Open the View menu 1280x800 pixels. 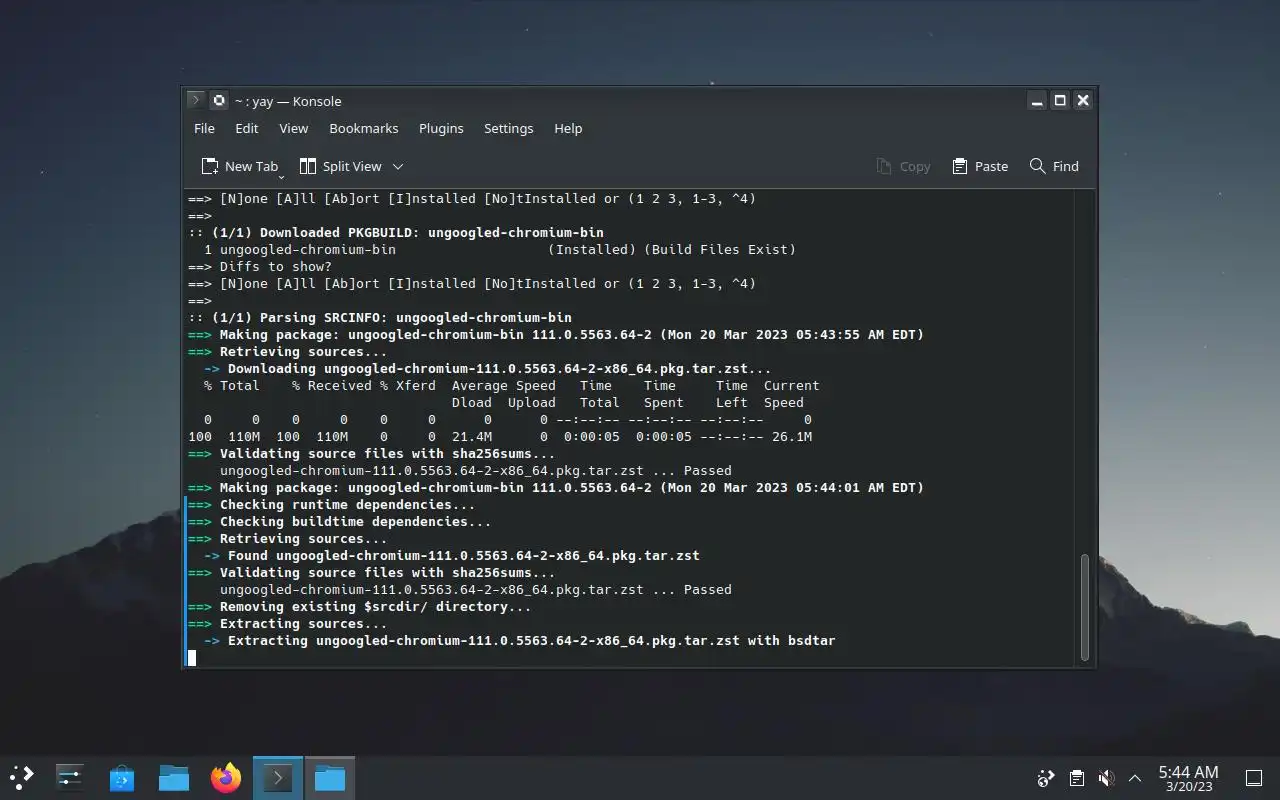point(293,128)
